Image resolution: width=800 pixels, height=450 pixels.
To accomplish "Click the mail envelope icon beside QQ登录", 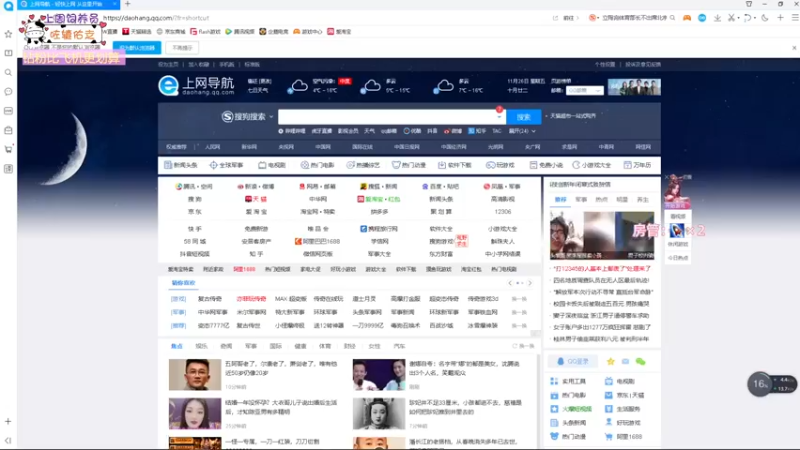I will pyautogui.click(x=626, y=361).
